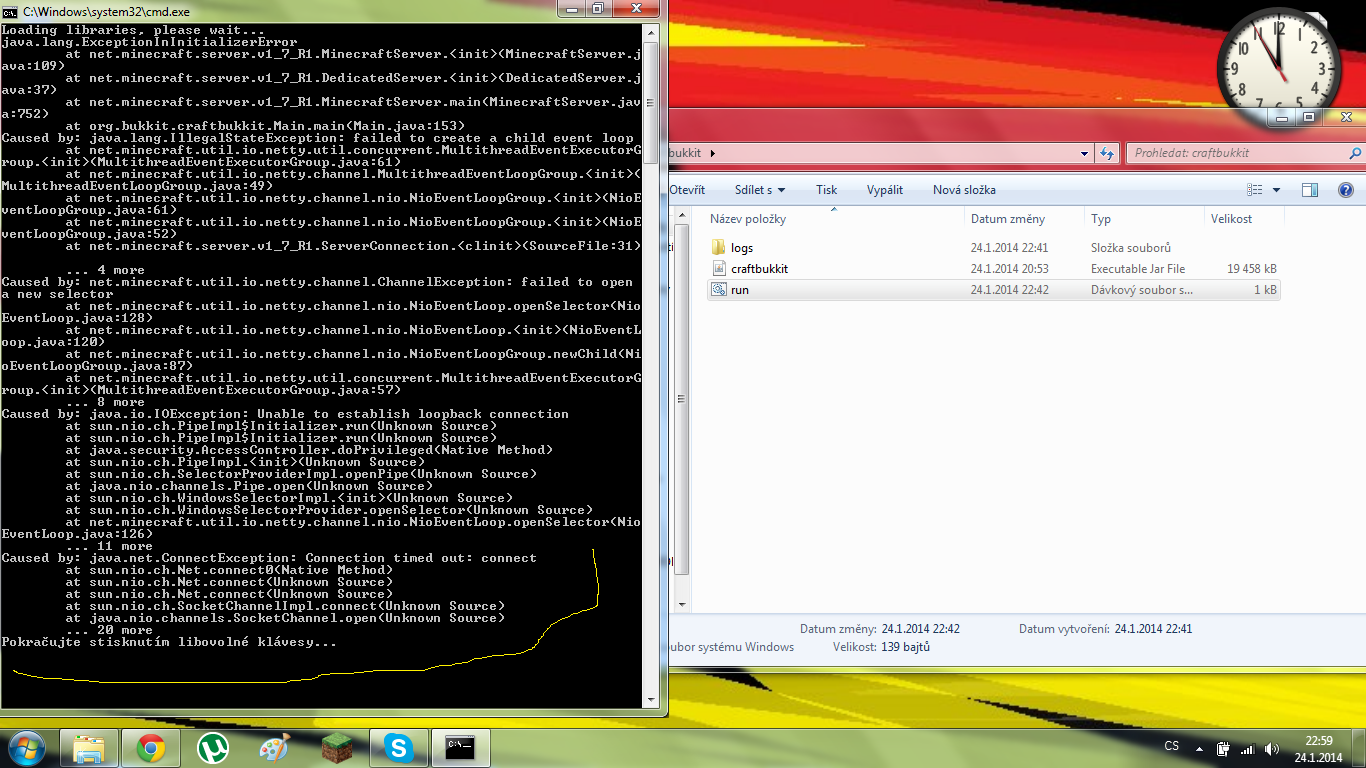Image resolution: width=1366 pixels, height=768 pixels.
Task: Click Tisk in the Explorer toolbar
Action: pos(827,190)
